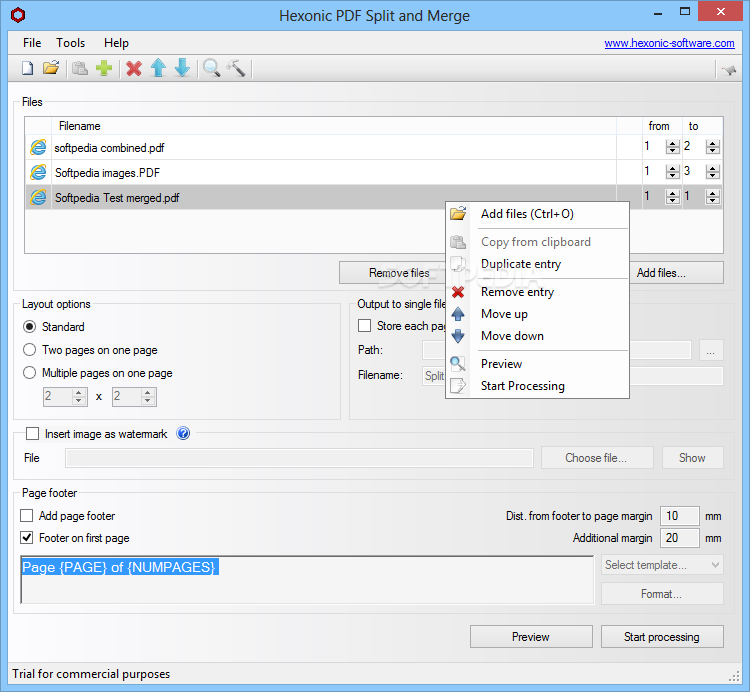This screenshot has width=750, height=692.
Task: Click the file icon beside Softpedia Test merged.pdf
Action: (x=38, y=197)
